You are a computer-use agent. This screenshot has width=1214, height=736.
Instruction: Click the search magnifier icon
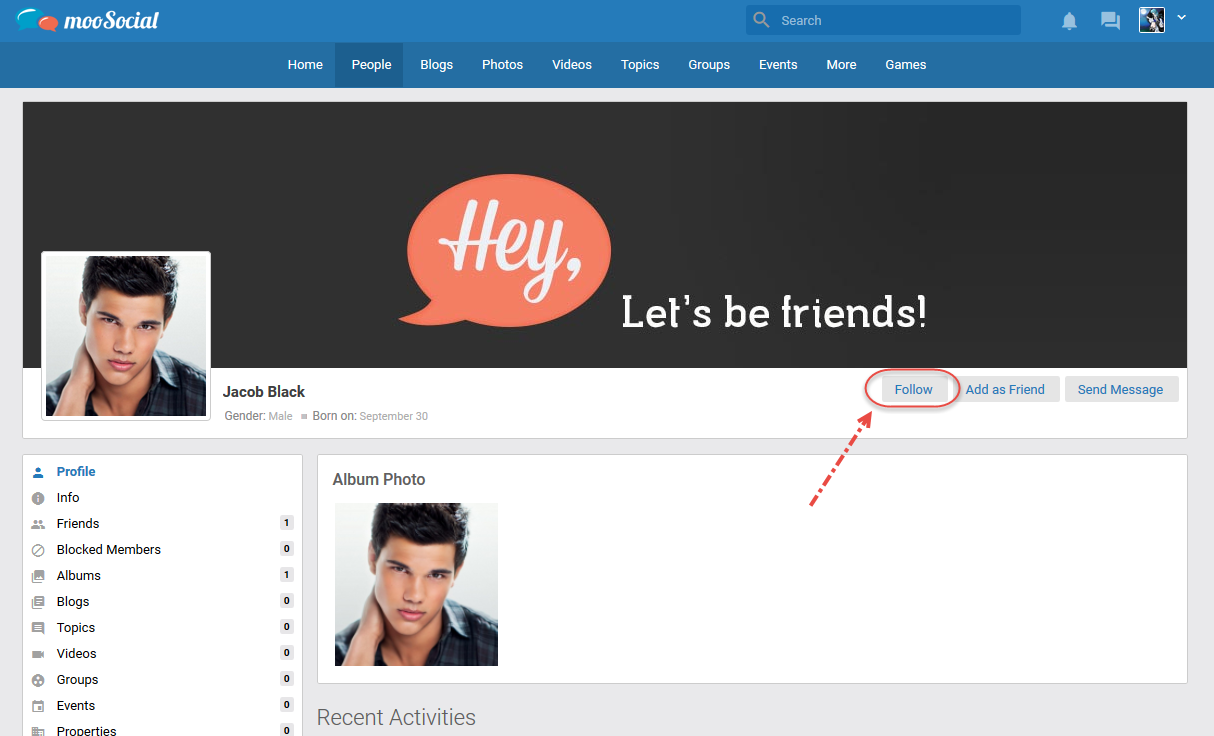coord(762,20)
